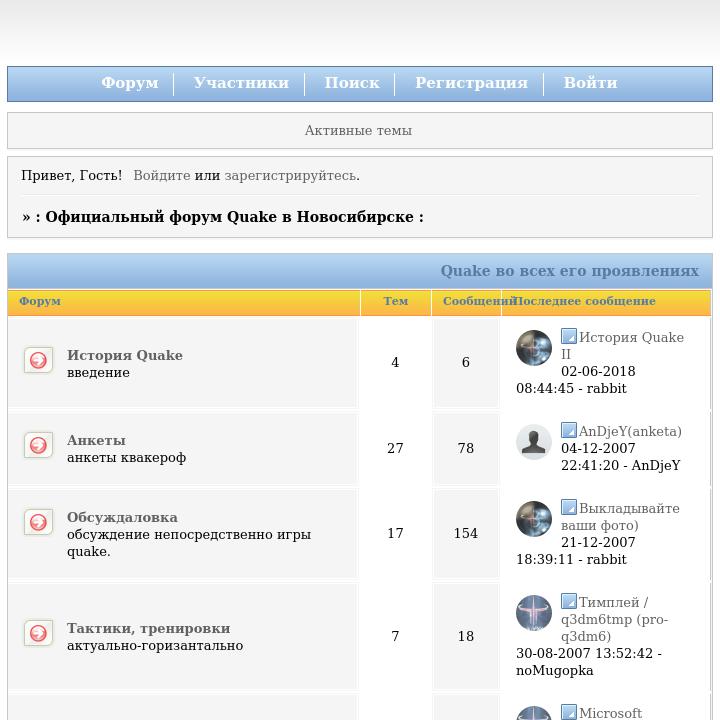Click the Последнее сообщение column header
Screen dimensions: 720x720
click(x=585, y=301)
